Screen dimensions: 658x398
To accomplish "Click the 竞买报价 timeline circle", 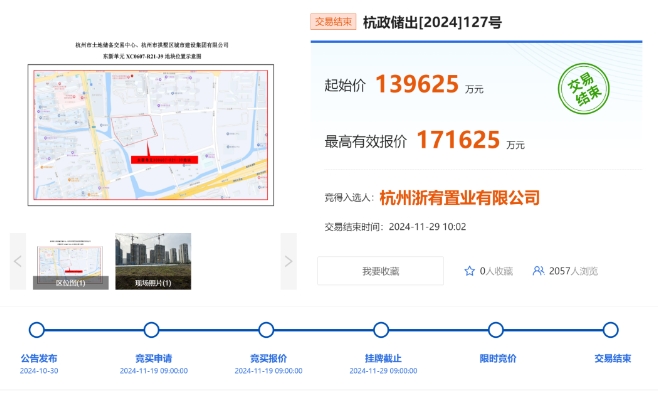I will point(266,330).
